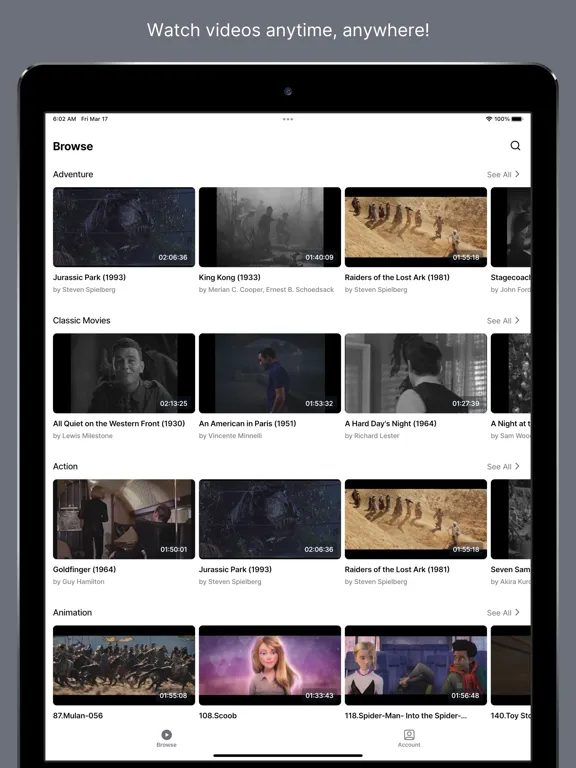Select the "108.Scoob" title text

click(218, 716)
